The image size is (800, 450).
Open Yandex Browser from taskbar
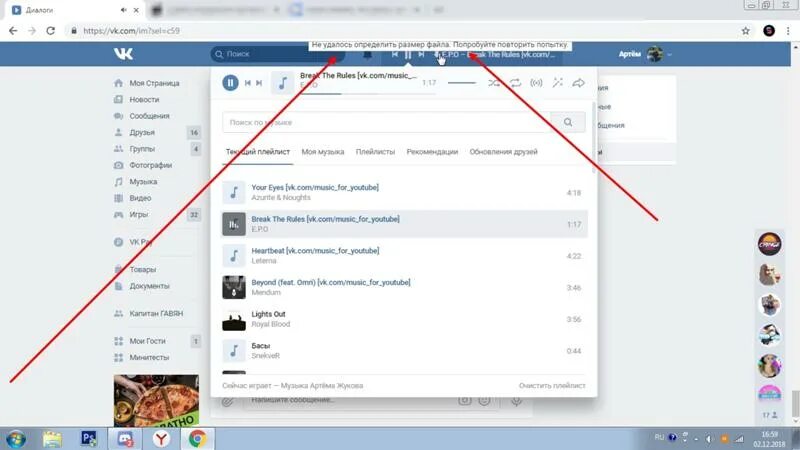161,439
